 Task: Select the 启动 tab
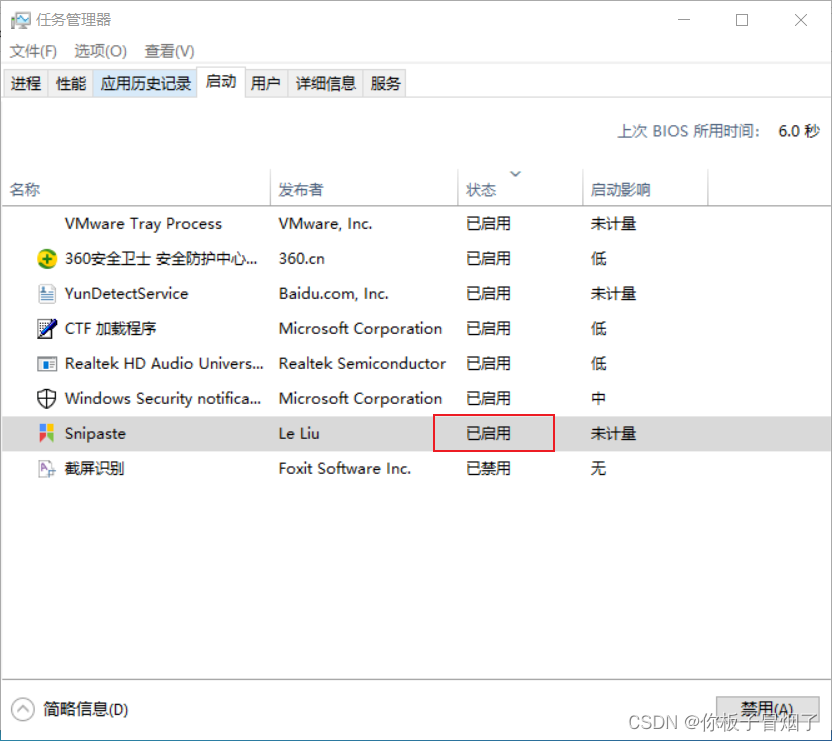point(221,82)
